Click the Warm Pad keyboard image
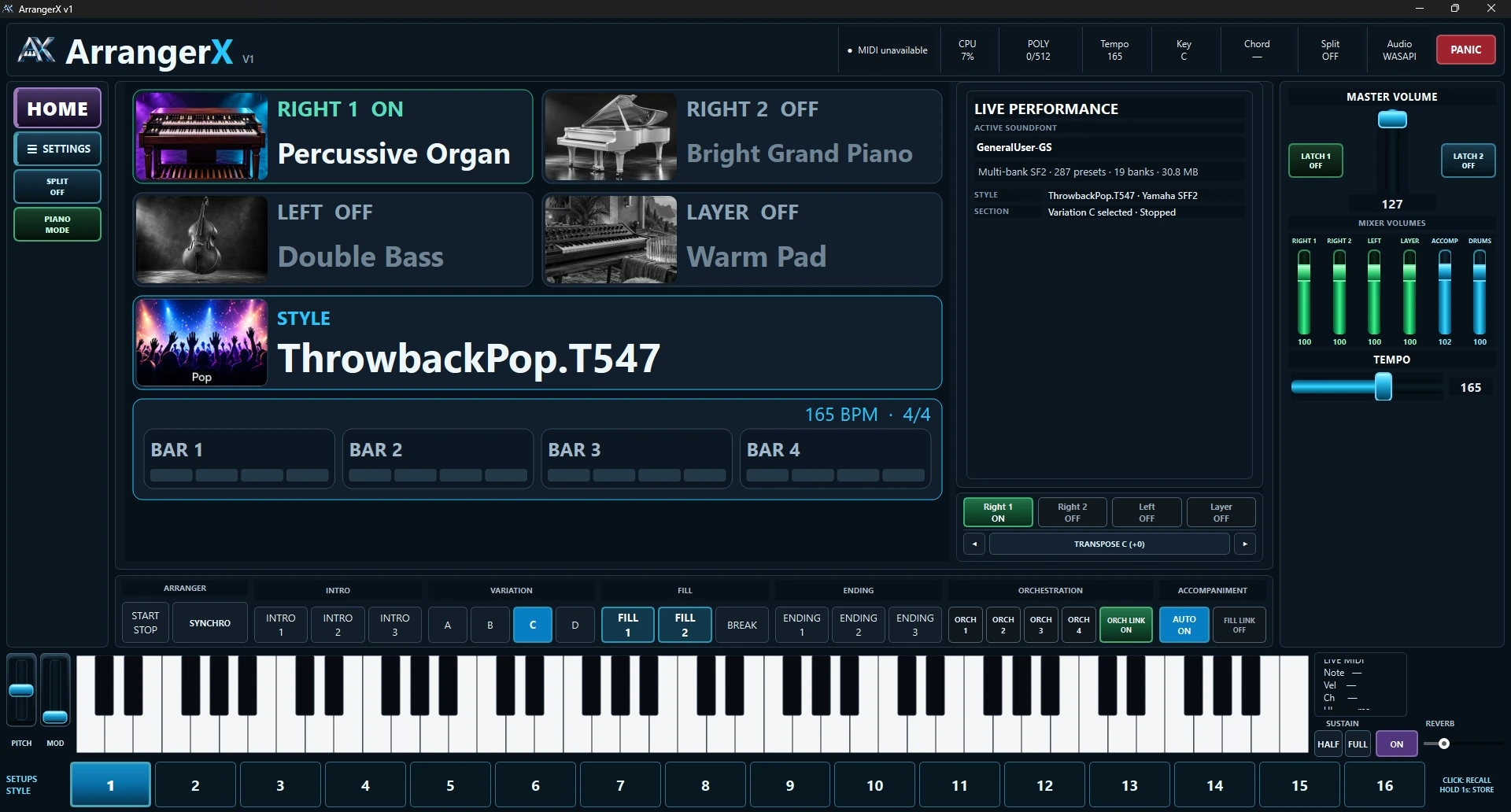Screen dimensions: 1511x812 pyautogui.click(x=611, y=240)
